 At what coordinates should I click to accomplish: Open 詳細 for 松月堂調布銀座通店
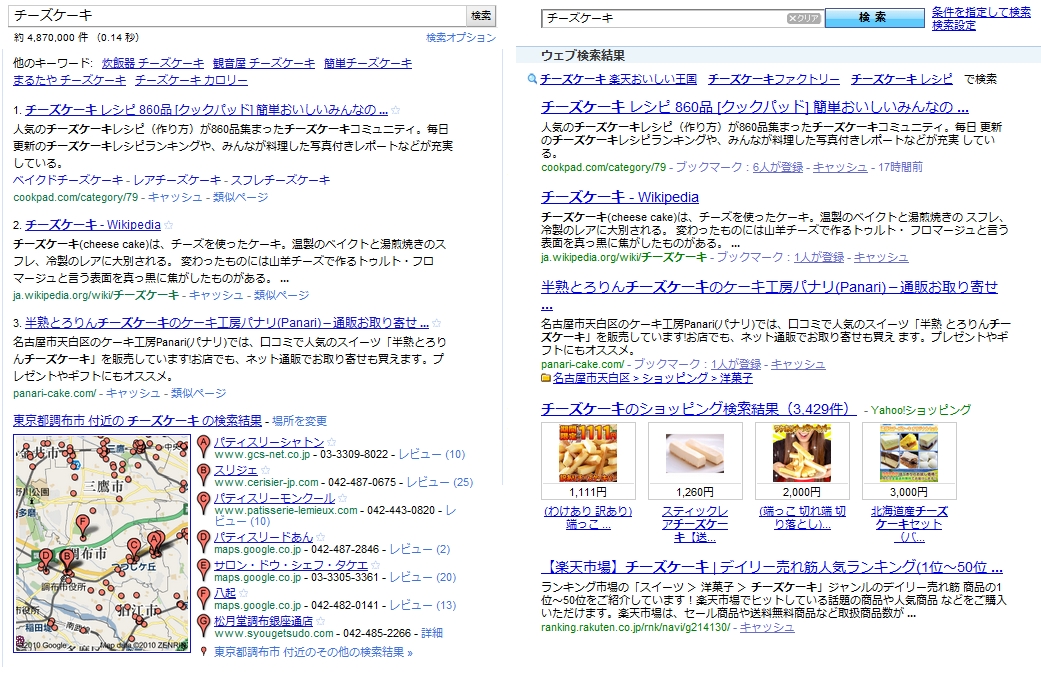tap(432, 633)
